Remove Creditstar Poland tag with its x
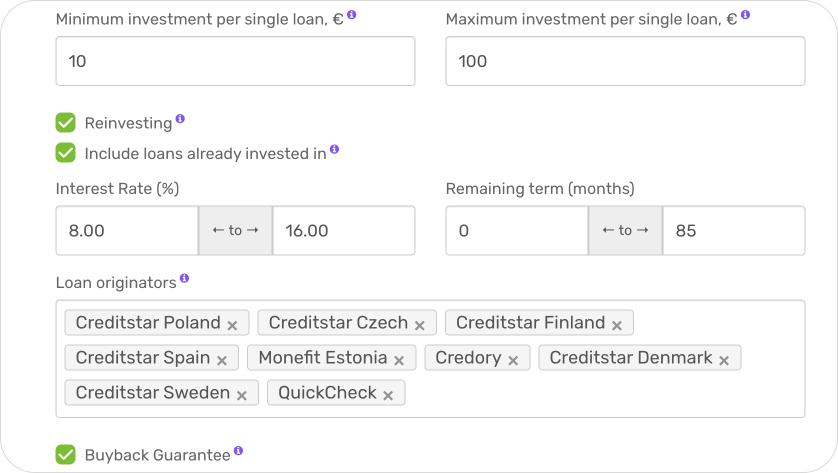 (x=232, y=325)
